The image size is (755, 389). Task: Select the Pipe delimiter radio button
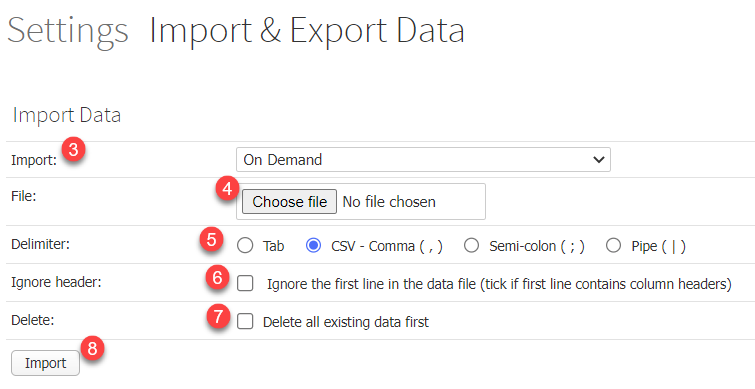[613, 246]
